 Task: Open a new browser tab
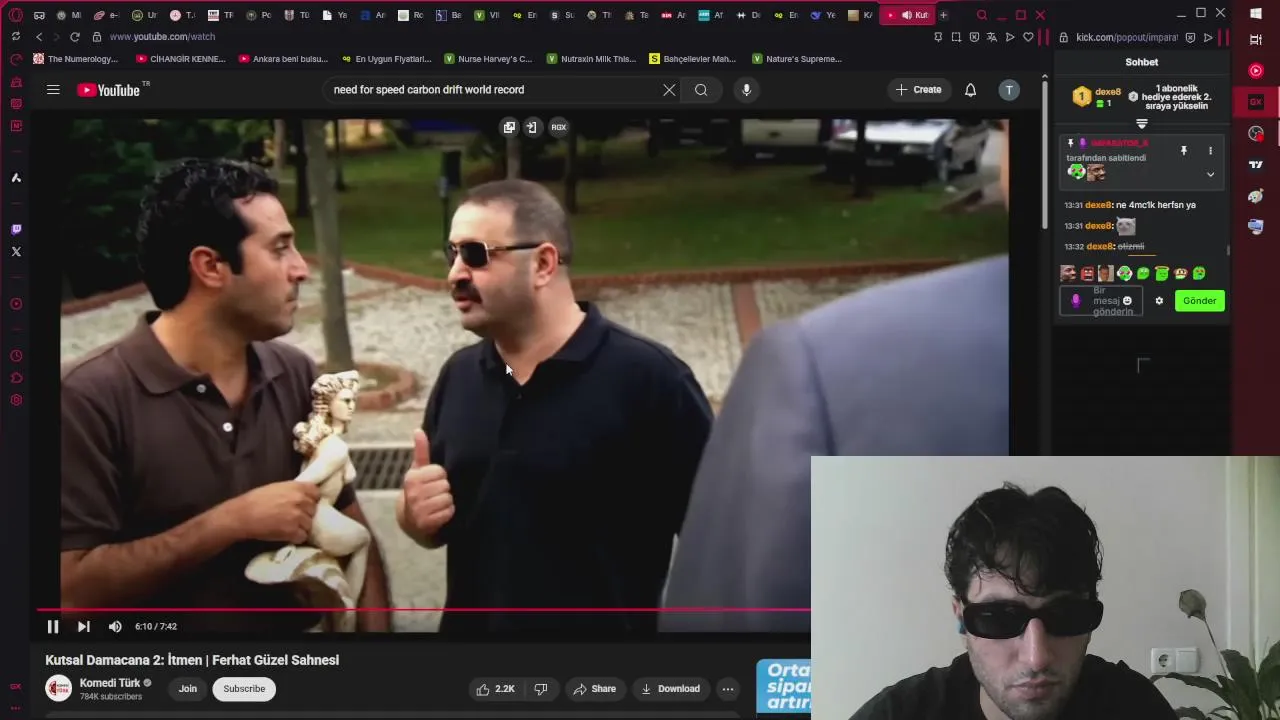943,15
